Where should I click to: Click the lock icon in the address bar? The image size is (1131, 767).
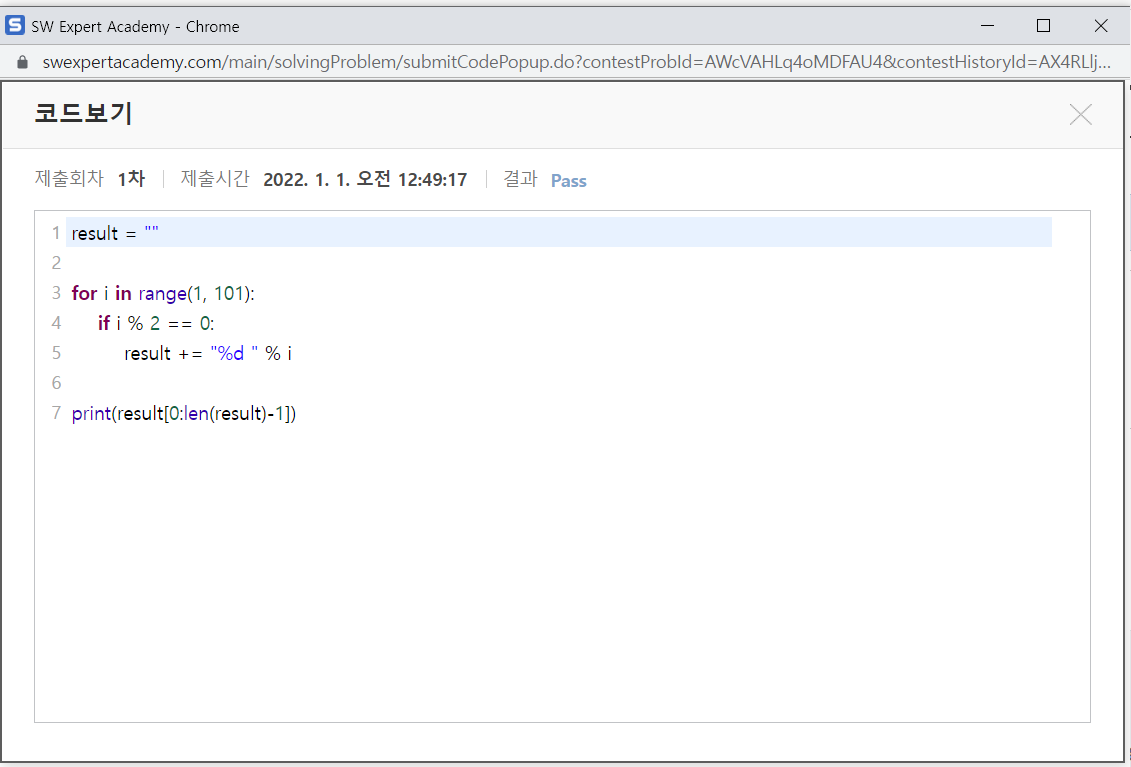(22, 62)
